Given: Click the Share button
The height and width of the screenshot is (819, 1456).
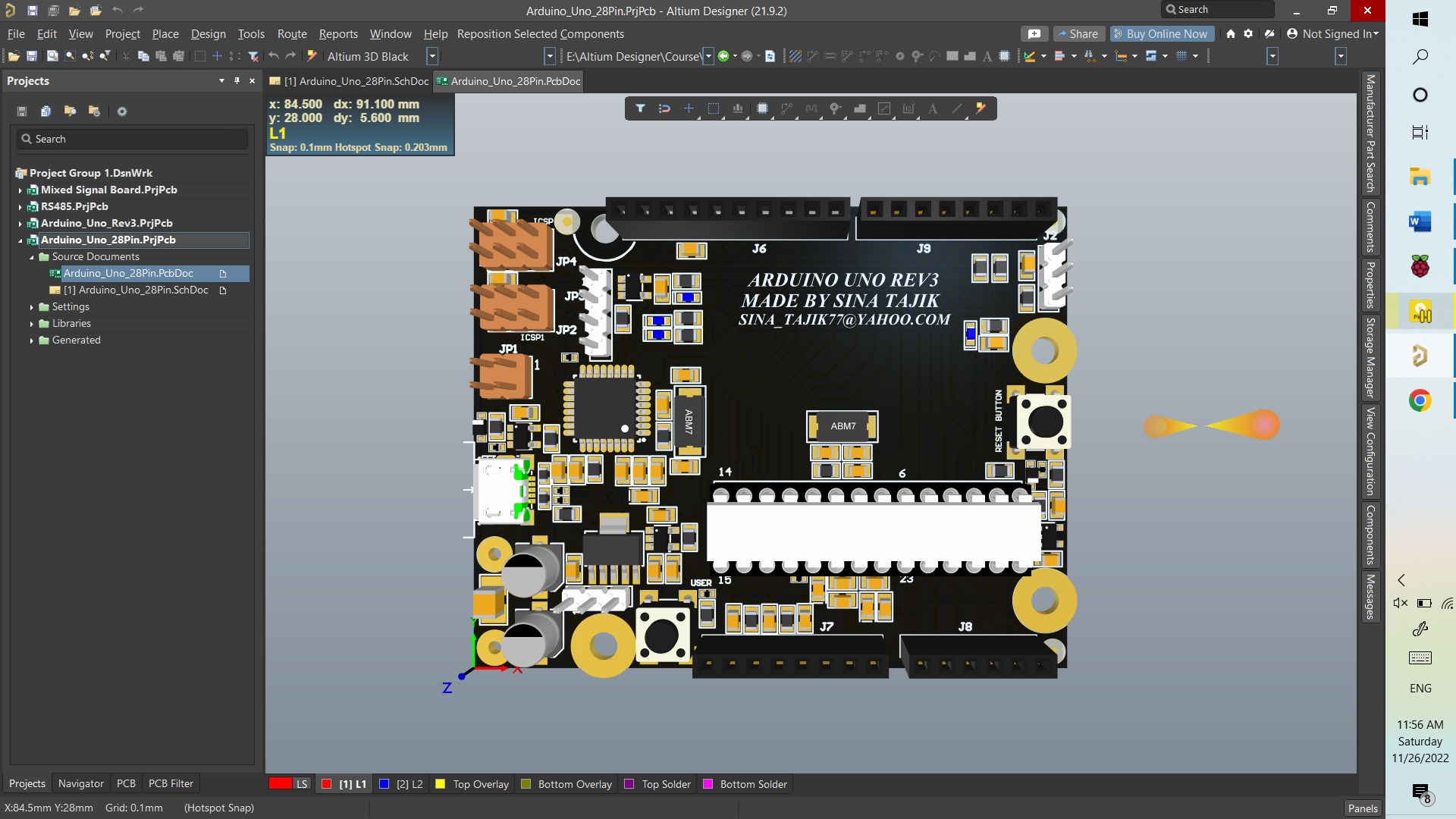Looking at the screenshot, I should (x=1078, y=34).
